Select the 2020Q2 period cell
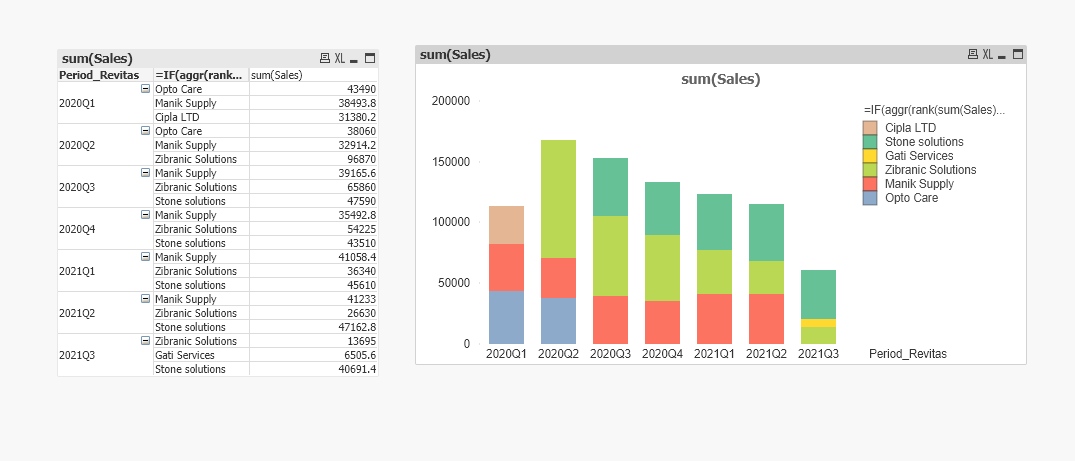Screen dimensions: 1075x461 point(106,145)
